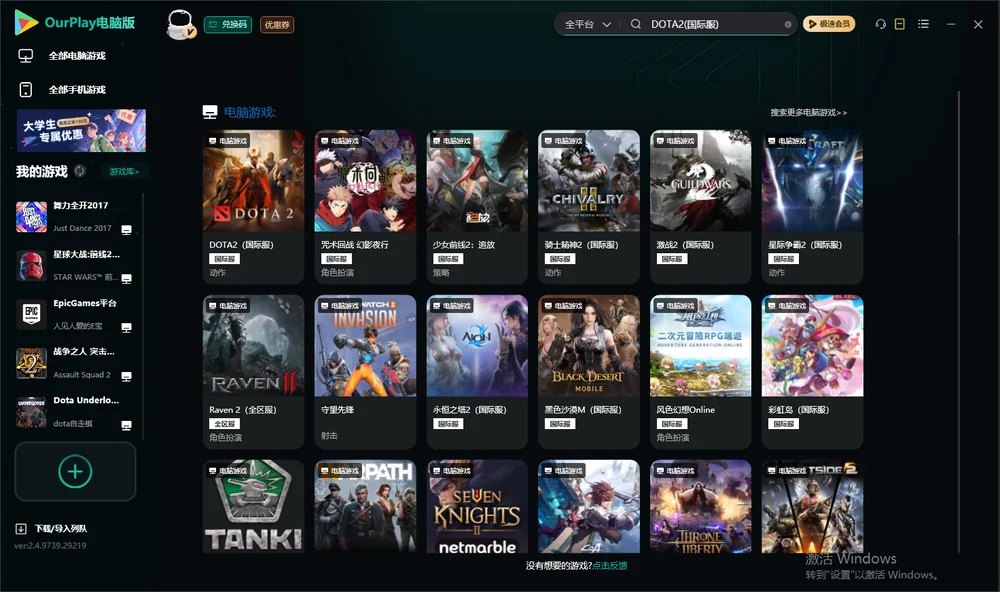The image size is (1000, 592).
Task: Open the Guild Wars 2 game cover
Action: click(x=700, y=181)
